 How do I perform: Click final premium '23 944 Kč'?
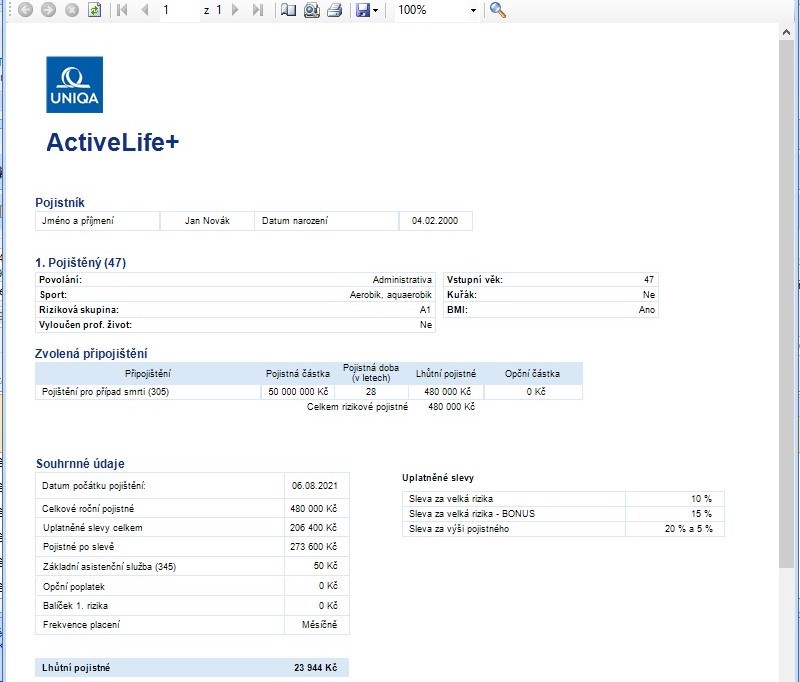(315, 668)
